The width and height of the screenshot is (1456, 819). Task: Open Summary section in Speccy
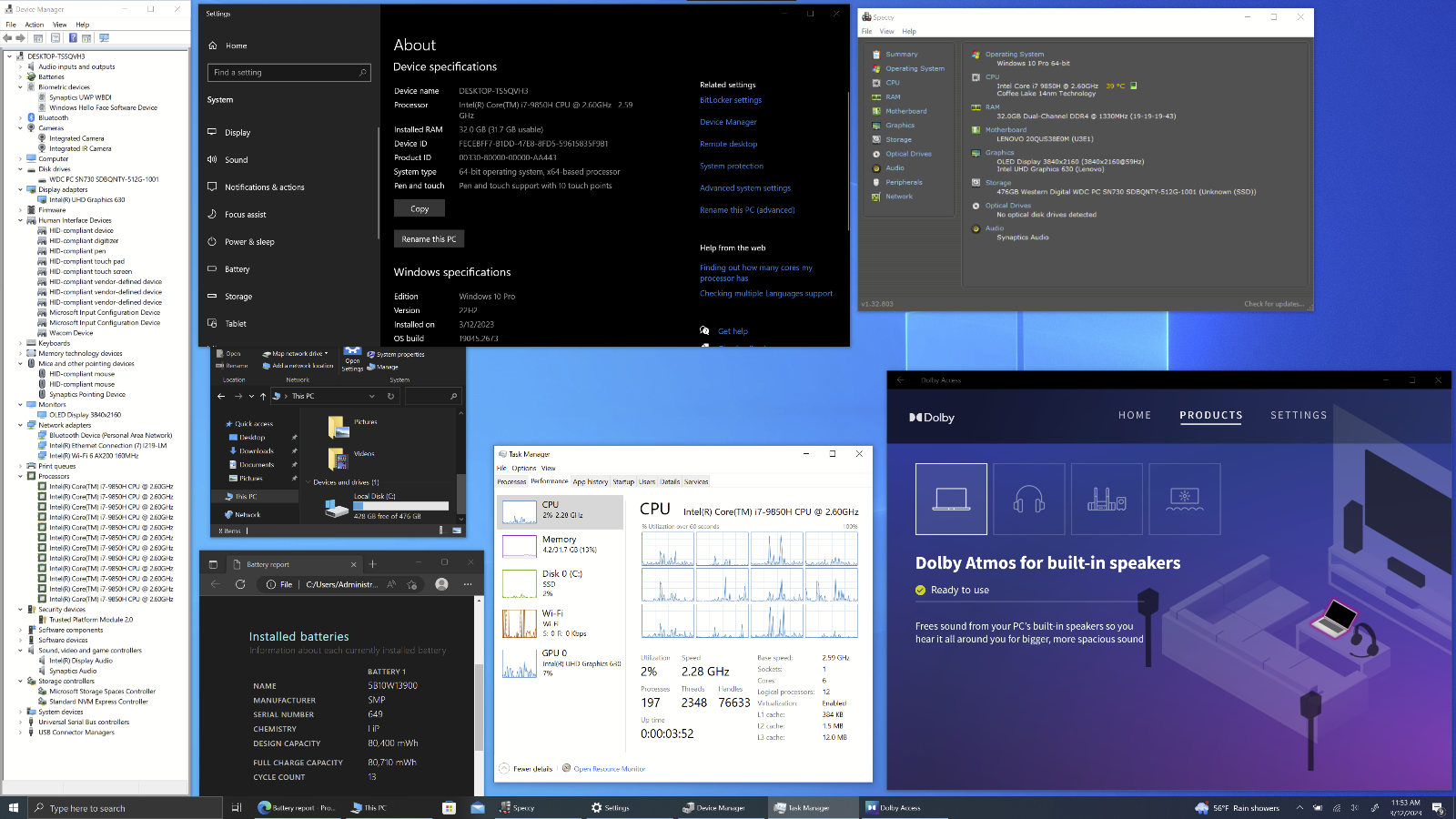tap(902, 55)
